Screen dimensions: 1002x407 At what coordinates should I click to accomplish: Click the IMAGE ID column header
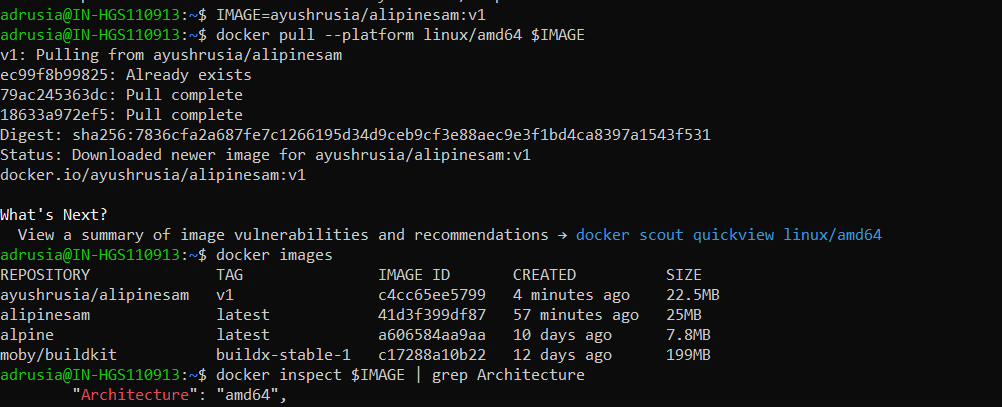point(414,275)
